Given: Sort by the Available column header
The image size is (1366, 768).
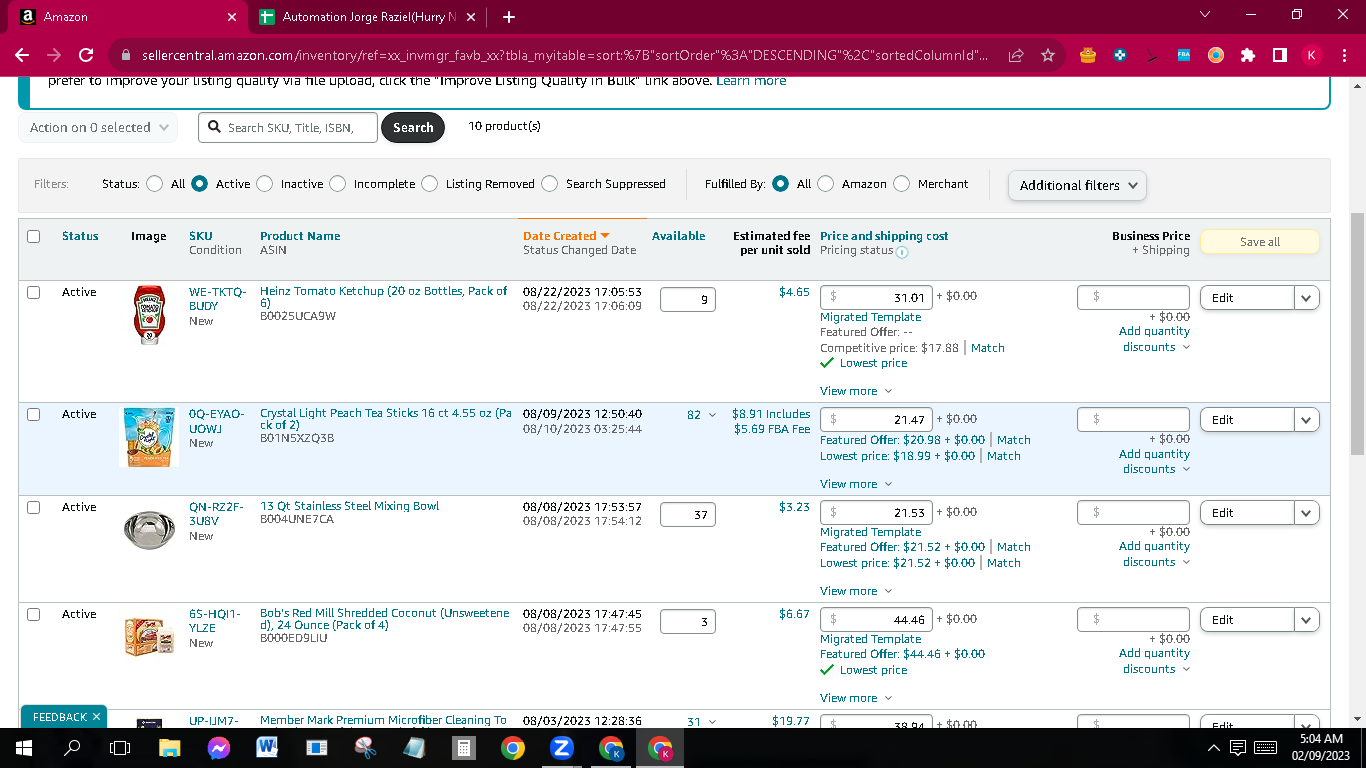Looking at the screenshot, I should tap(678, 236).
